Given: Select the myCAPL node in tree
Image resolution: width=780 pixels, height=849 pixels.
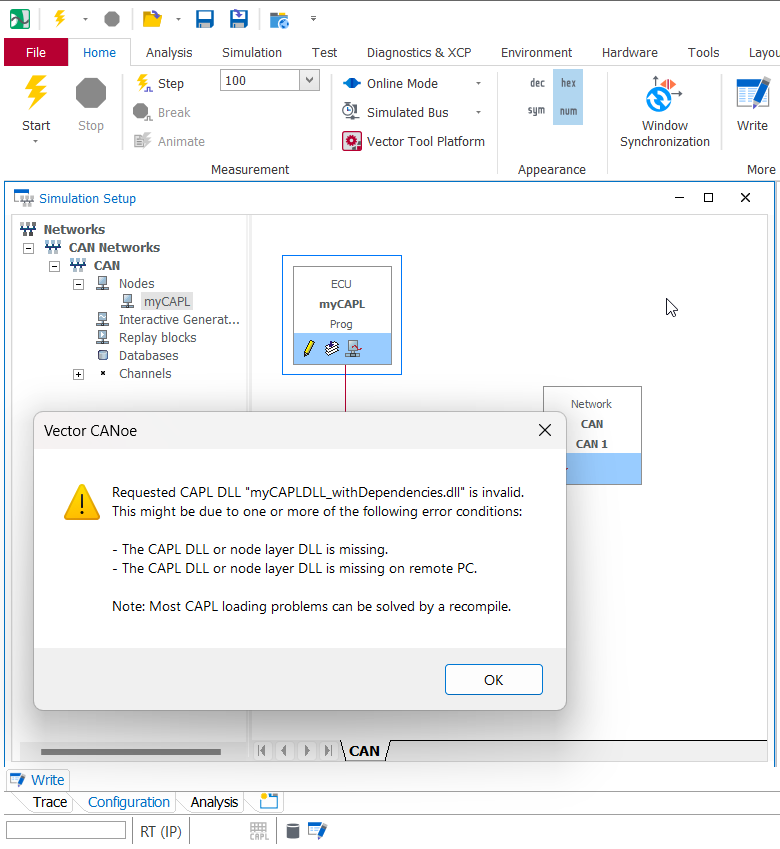Looking at the screenshot, I should [167, 301].
